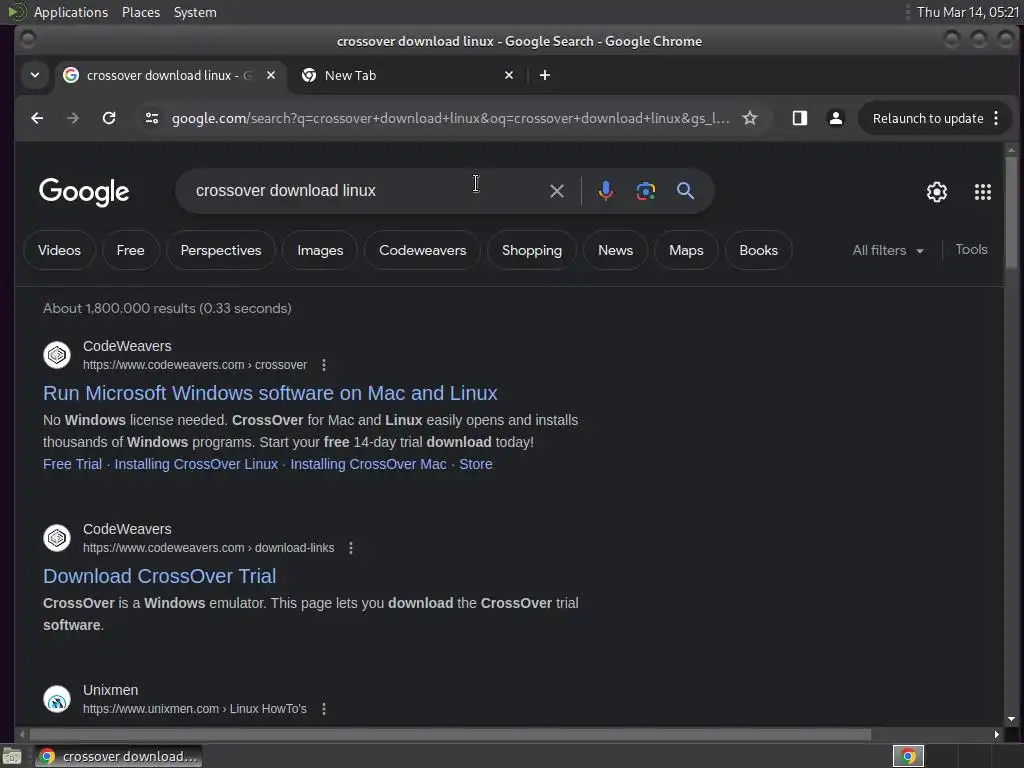Click the Unixmen site favicon
This screenshot has height=768, width=1024.
pyautogui.click(x=57, y=699)
